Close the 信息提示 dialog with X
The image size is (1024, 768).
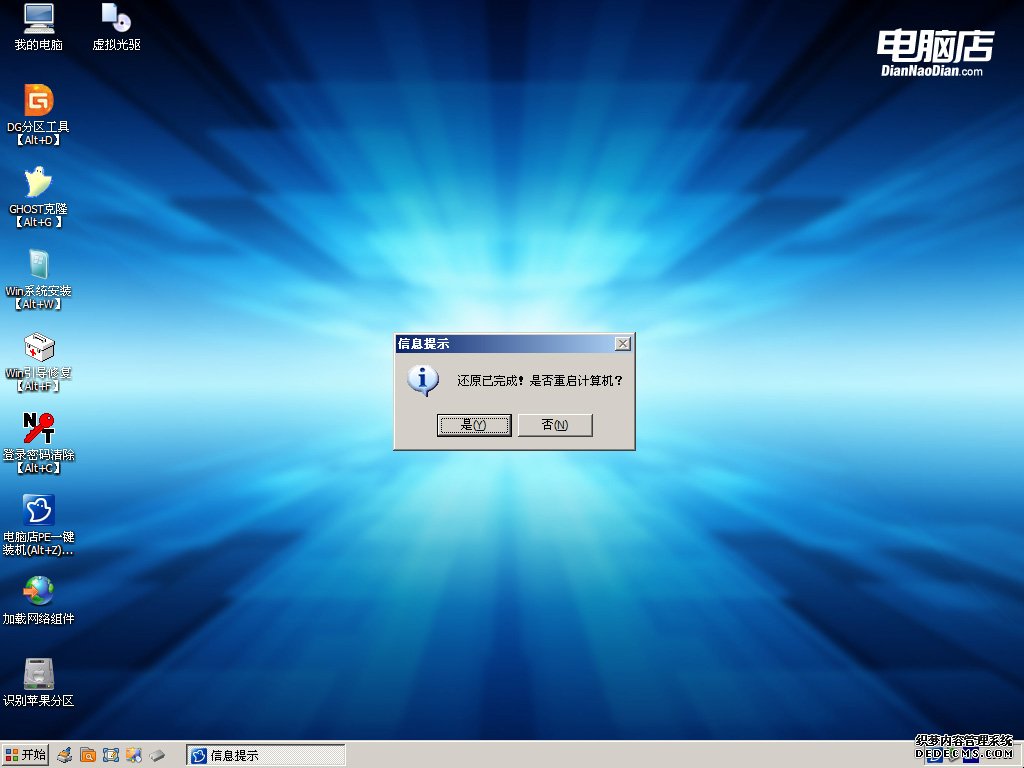[x=623, y=343]
